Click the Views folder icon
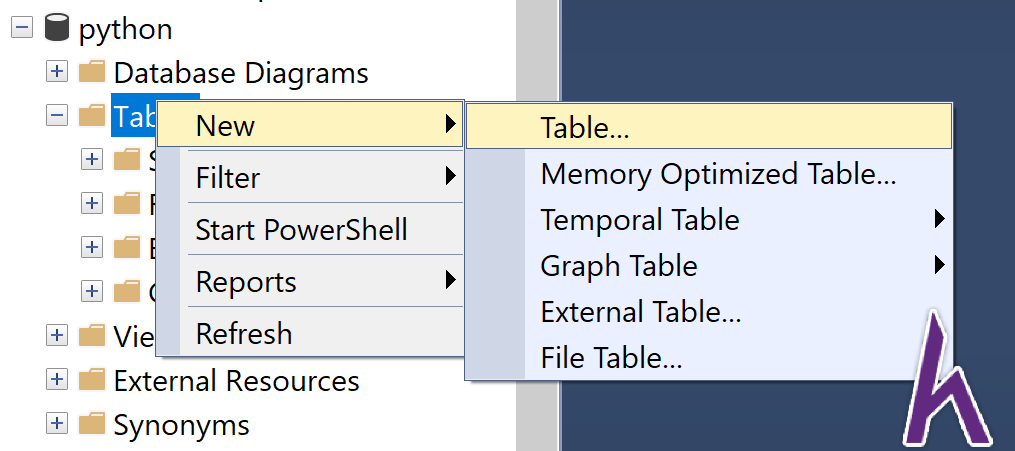The width and height of the screenshot is (1015, 451). (92, 335)
